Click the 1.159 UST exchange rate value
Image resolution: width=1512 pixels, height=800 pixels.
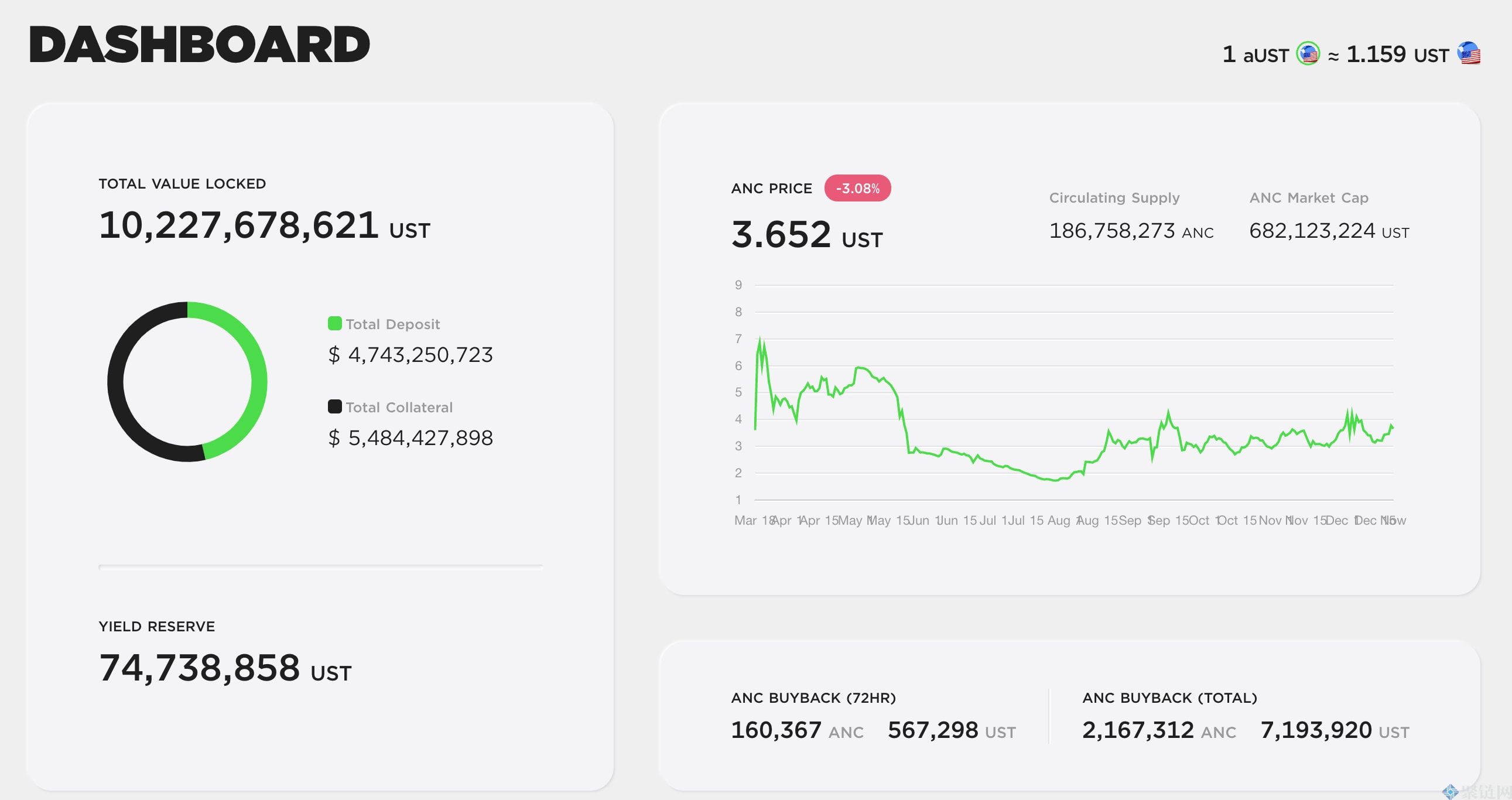point(1397,54)
